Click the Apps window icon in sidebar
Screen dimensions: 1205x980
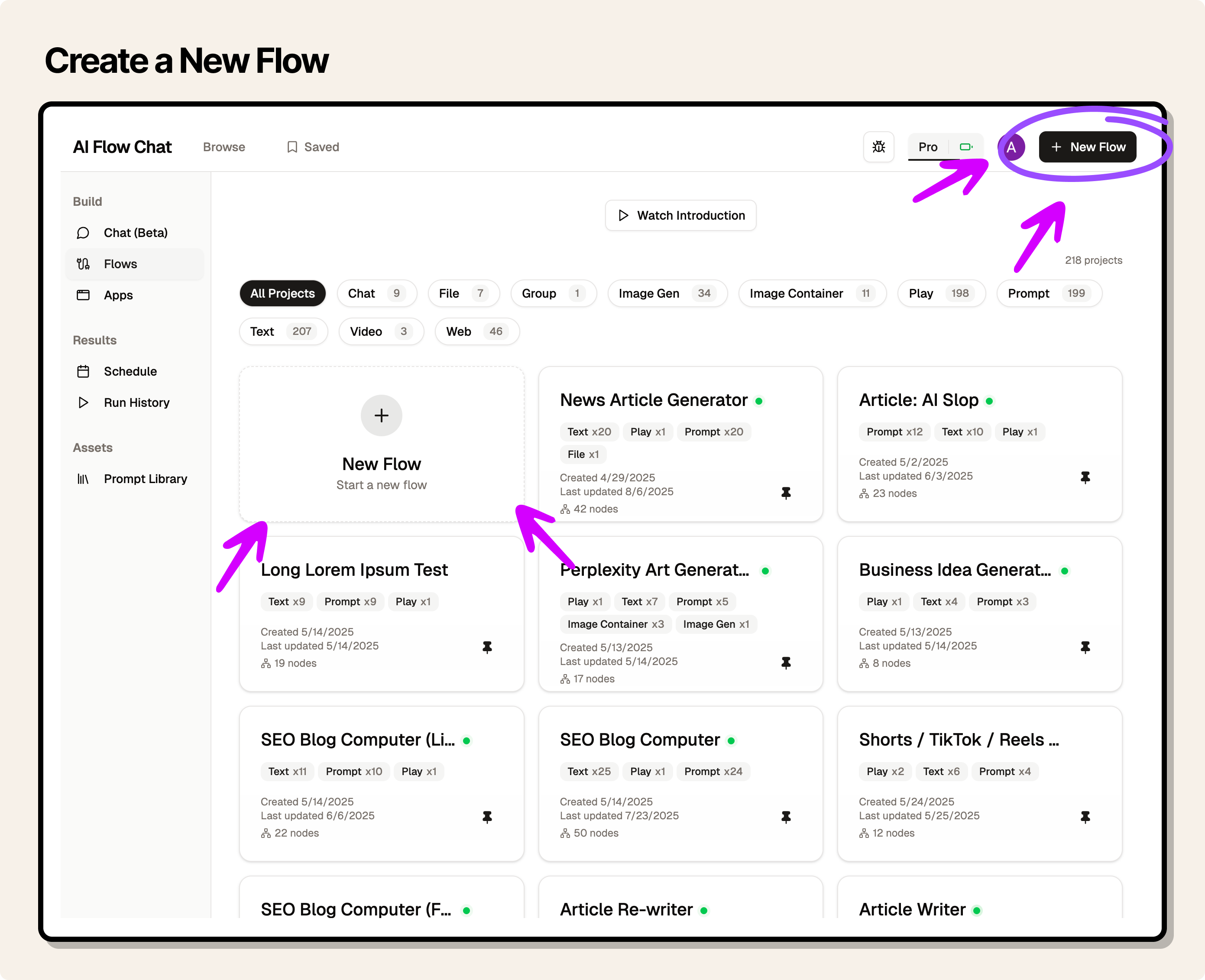coord(83,295)
